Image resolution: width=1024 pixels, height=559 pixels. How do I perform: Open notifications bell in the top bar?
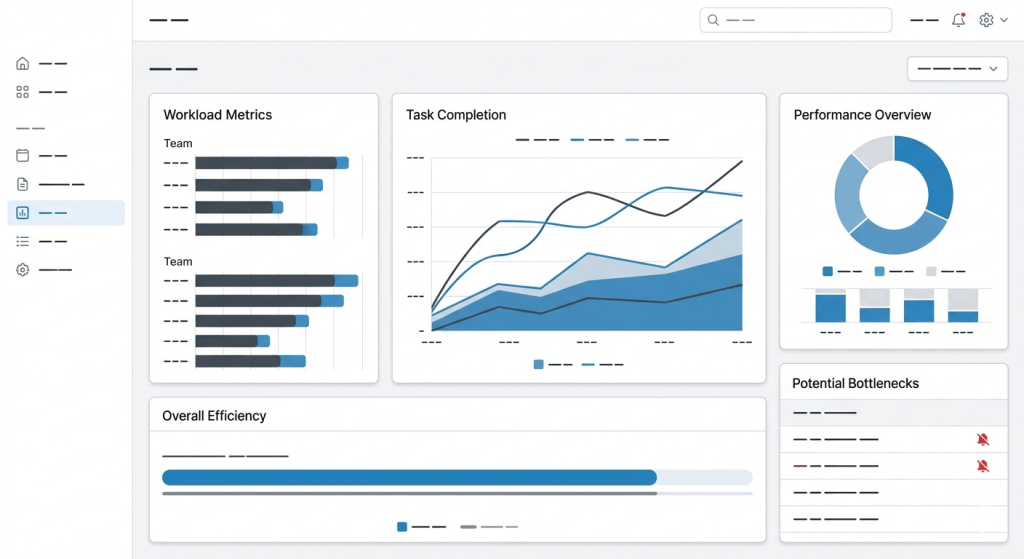(958, 20)
